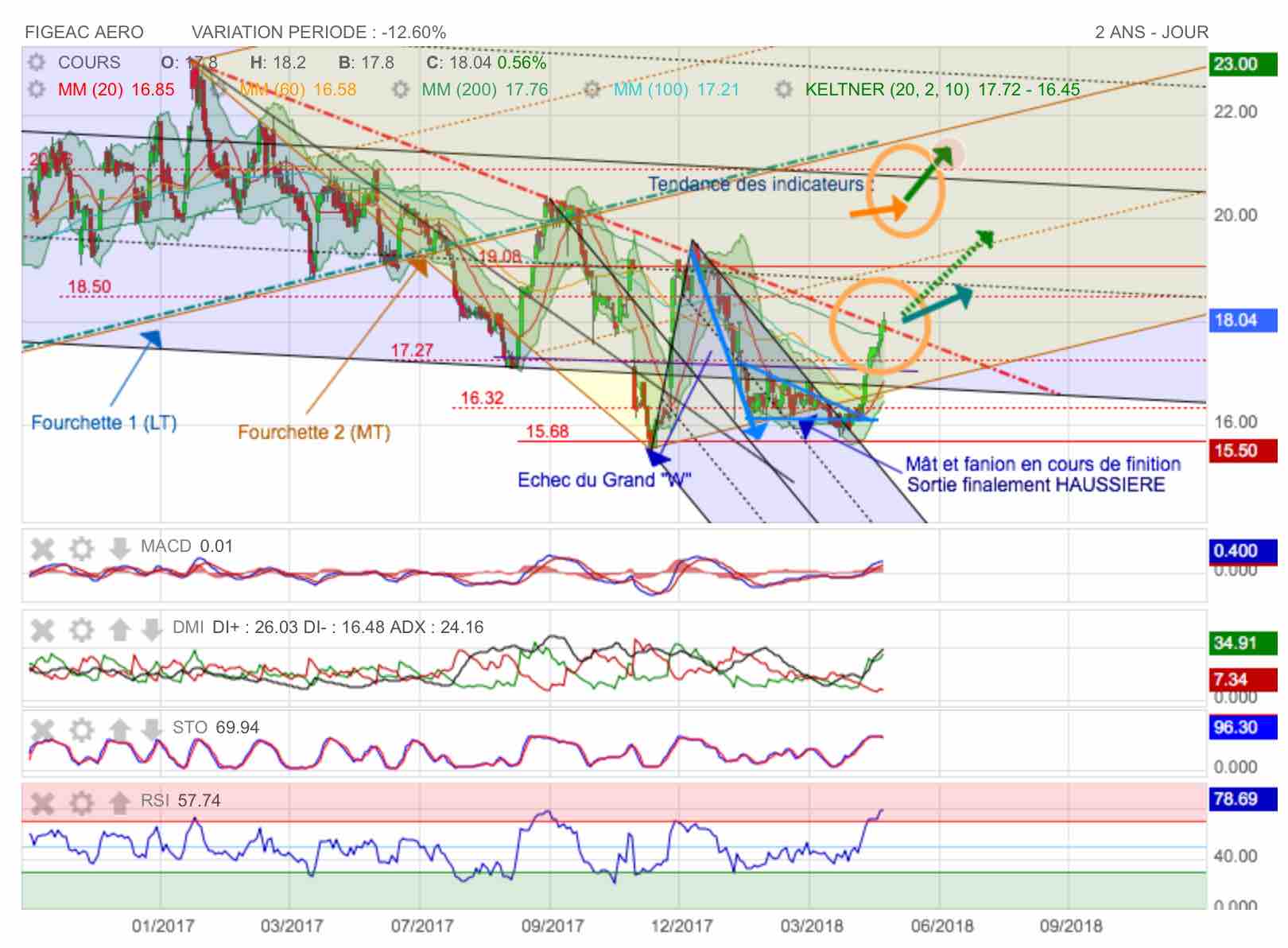Remove the RSI indicator panel
This screenshot has height=948, width=1288.
(x=42, y=803)
